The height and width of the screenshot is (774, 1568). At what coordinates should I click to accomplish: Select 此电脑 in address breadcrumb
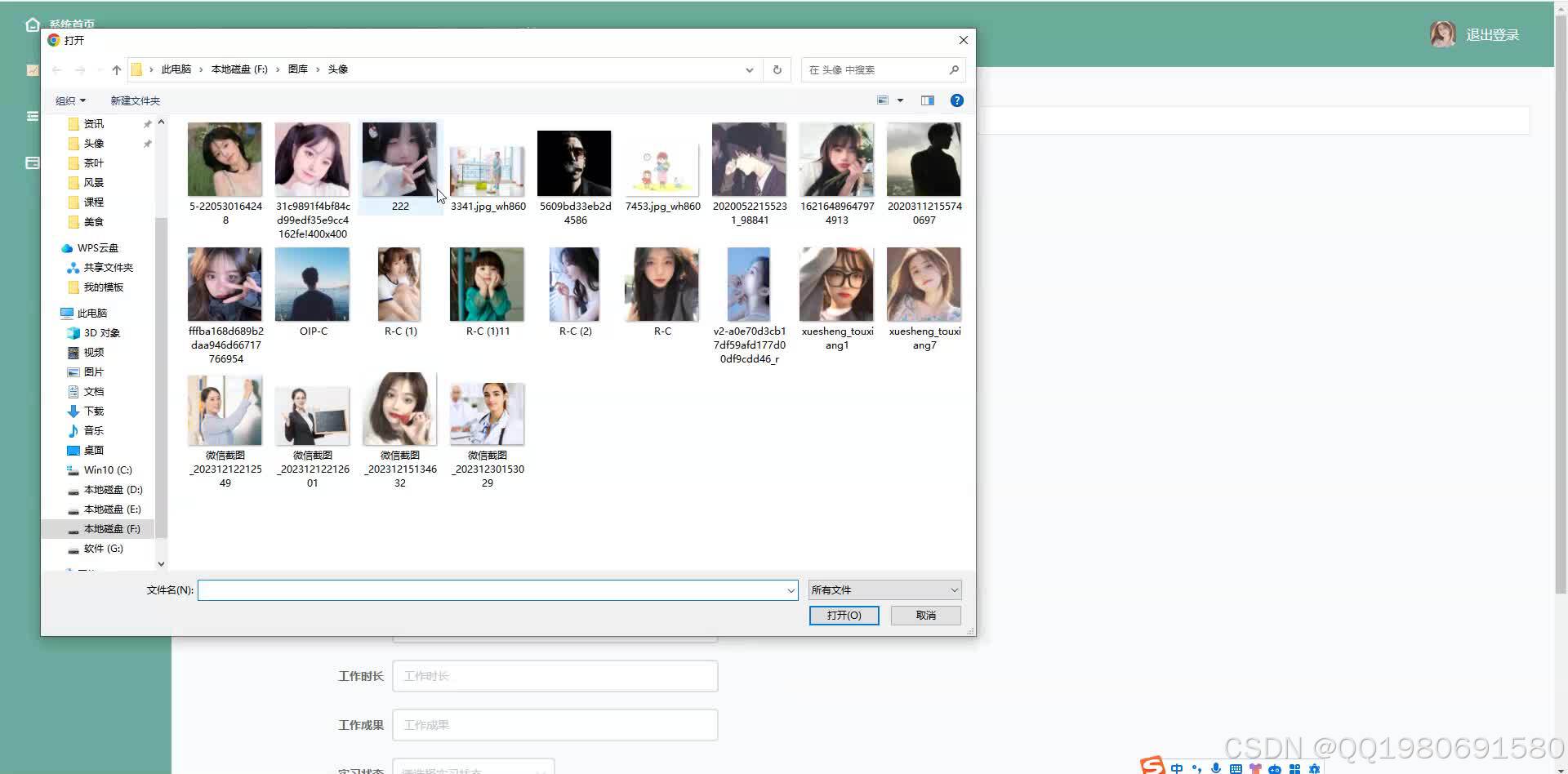pyautogui.click(x=176, y=69)
